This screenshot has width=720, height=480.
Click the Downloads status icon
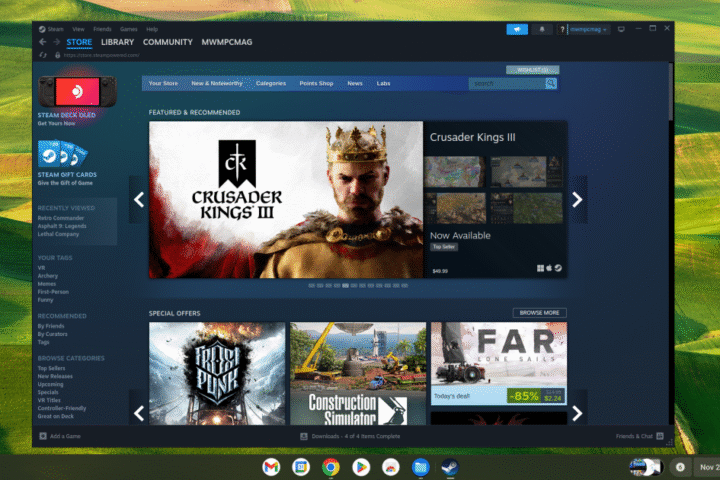(304, 436)
